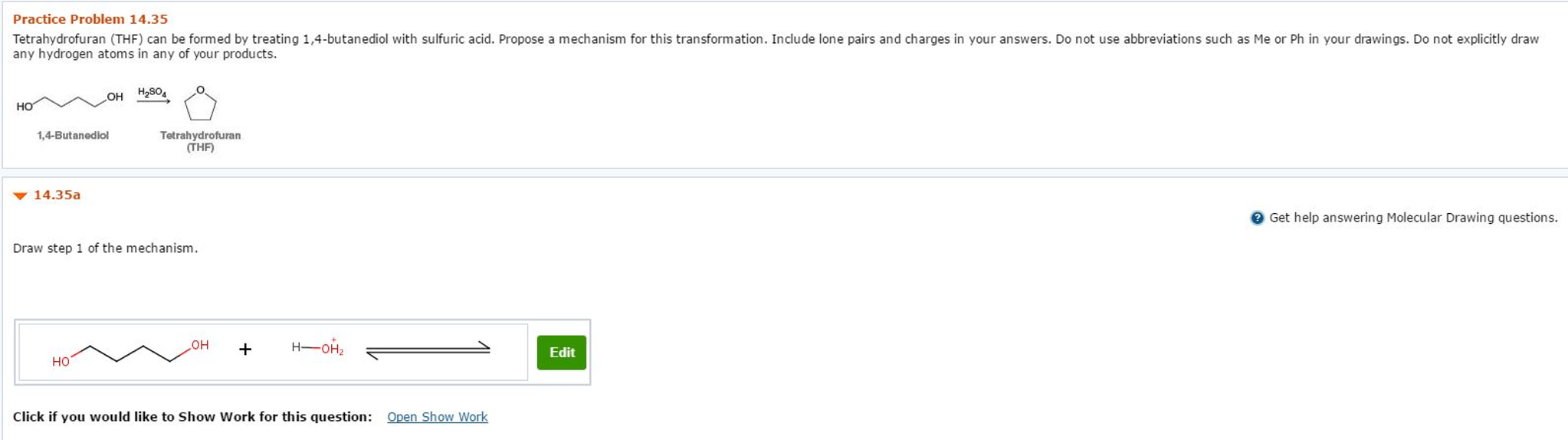Click the plus sign between the reactants
The width and height of the screenshot is (1568, 440).
pyautogui.click(x=245, y=350)
